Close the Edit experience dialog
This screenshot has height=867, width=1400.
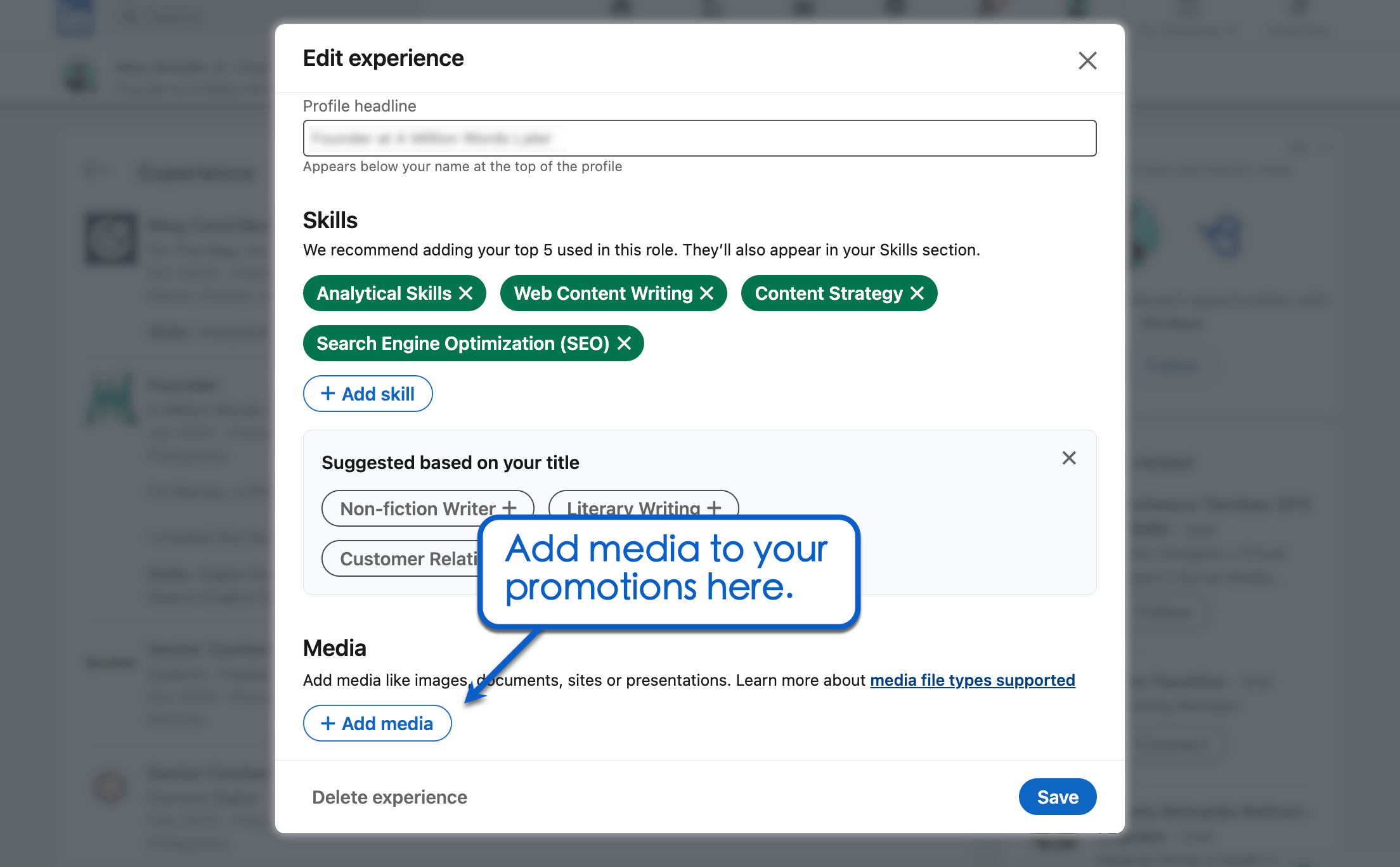(x=1087, y=60)
